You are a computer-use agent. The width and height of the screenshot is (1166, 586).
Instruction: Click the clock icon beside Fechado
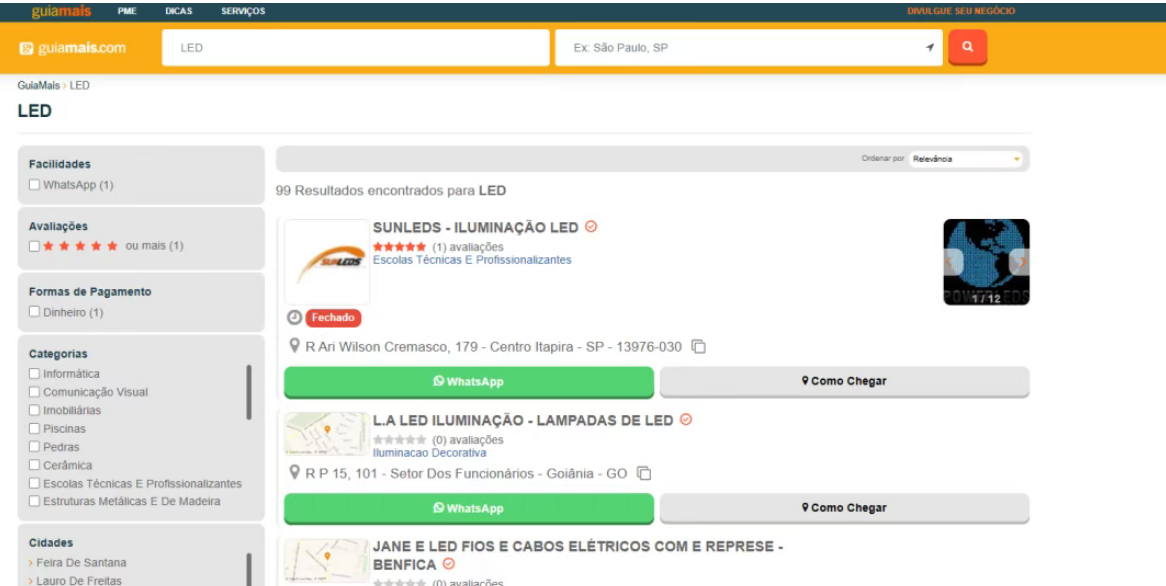(x=294, y=317)
